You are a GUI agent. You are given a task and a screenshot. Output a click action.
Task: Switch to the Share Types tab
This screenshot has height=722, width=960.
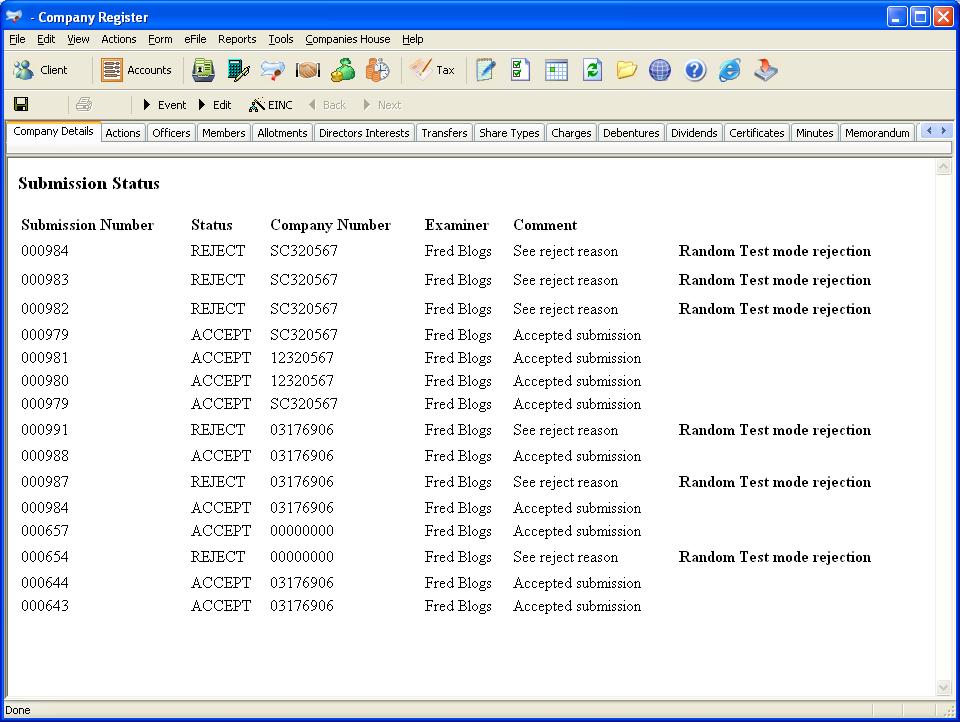coord(509,133)
